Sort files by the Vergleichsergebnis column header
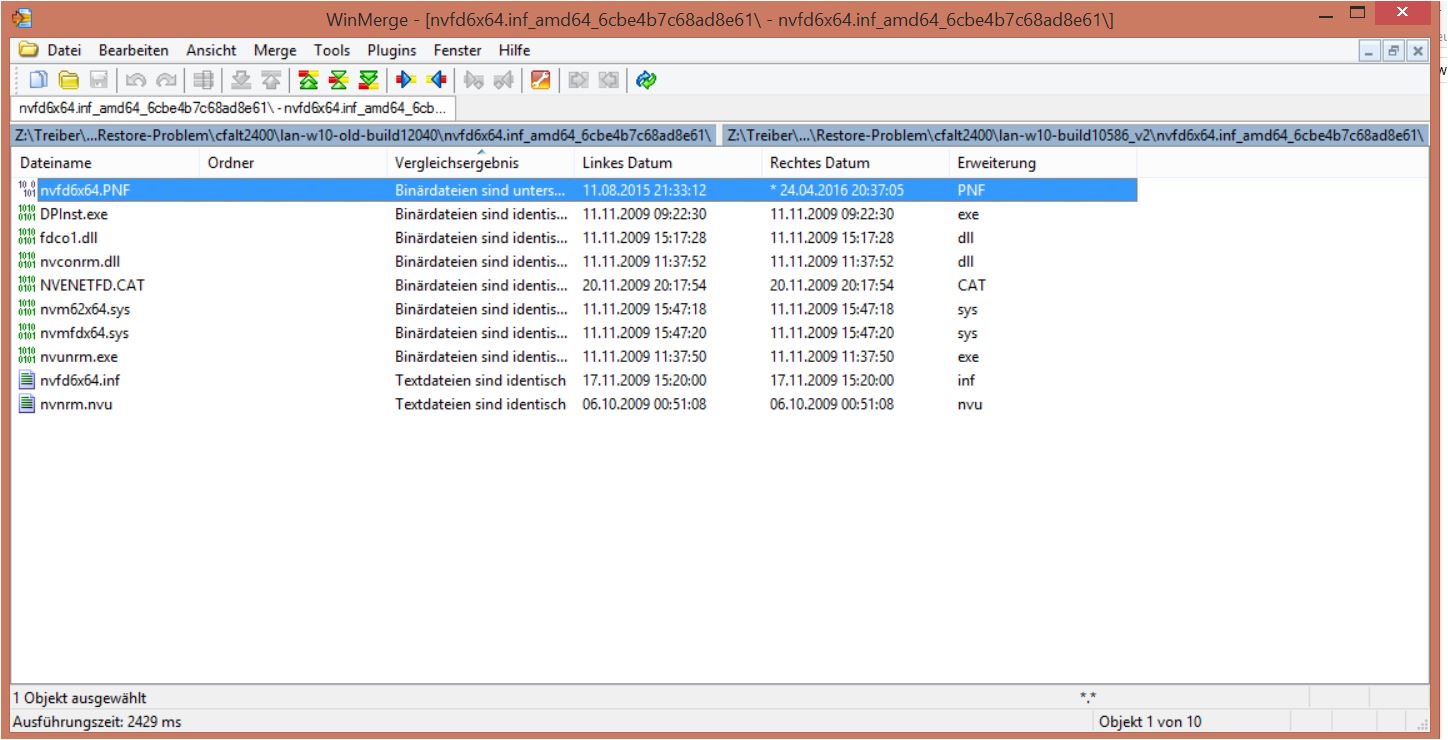 point(460,162)
